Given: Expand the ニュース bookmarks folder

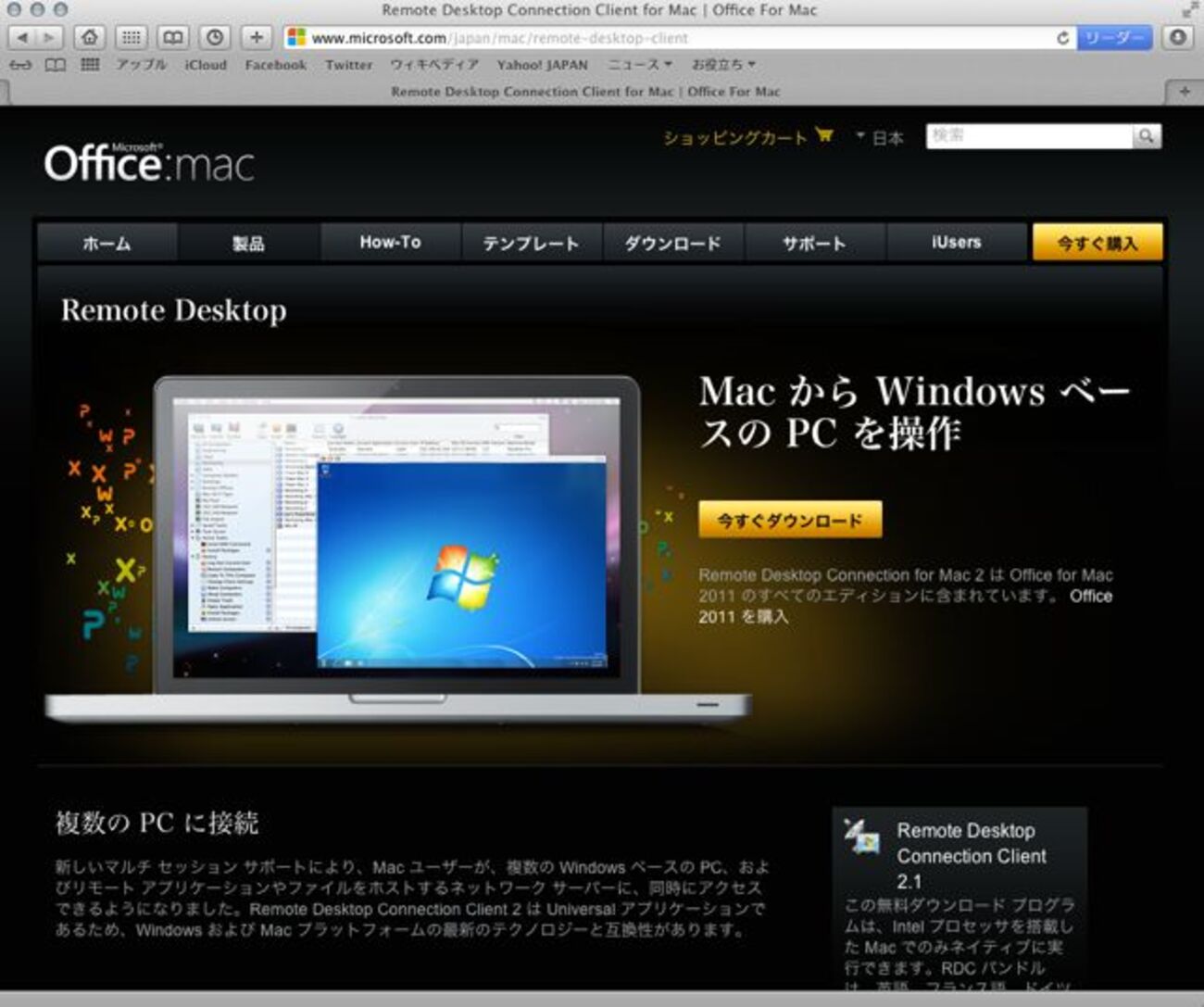Looking at the screenshot, I should pos(639,65).
